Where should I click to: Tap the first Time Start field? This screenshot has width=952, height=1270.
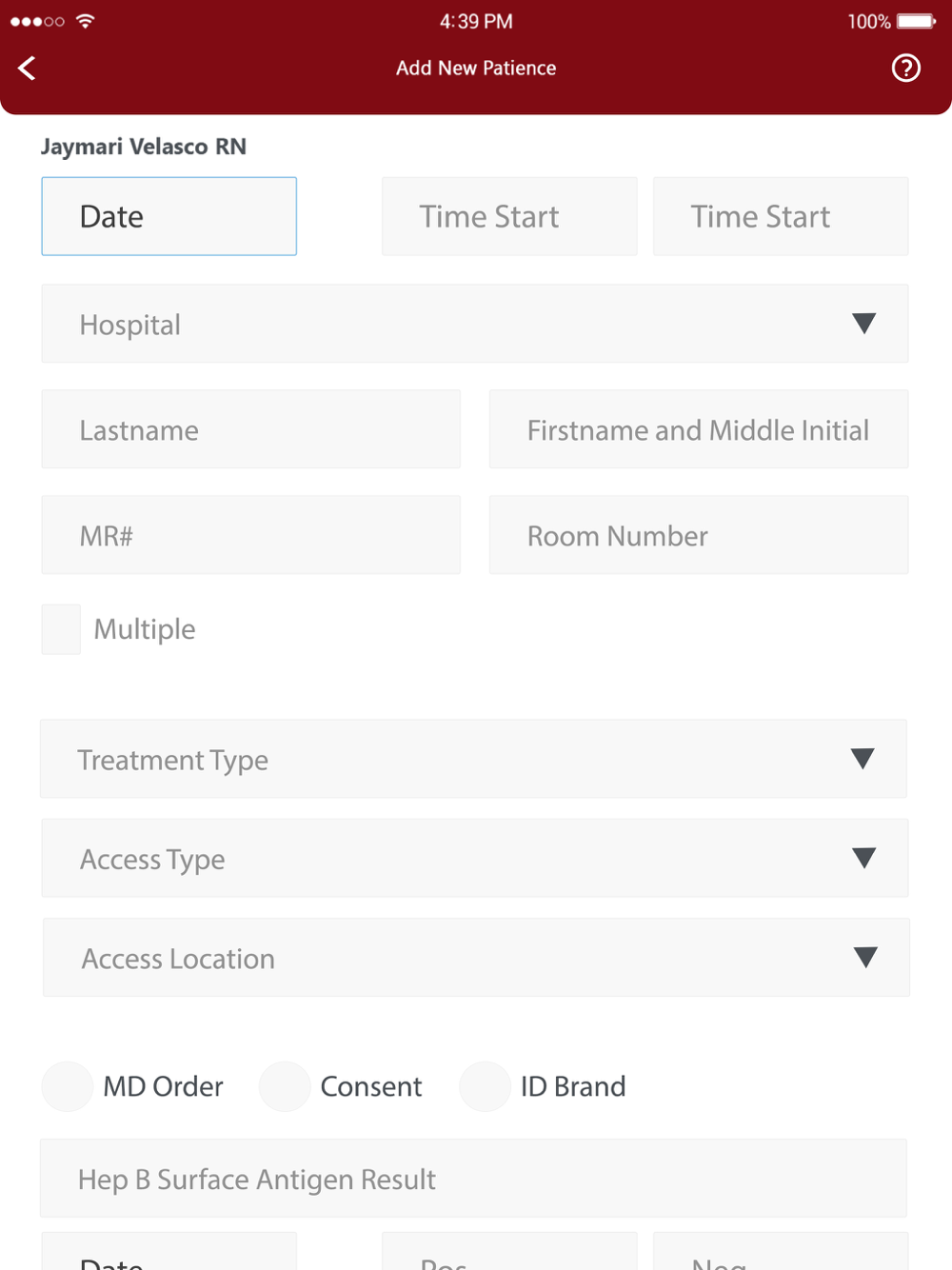(509, 216)
